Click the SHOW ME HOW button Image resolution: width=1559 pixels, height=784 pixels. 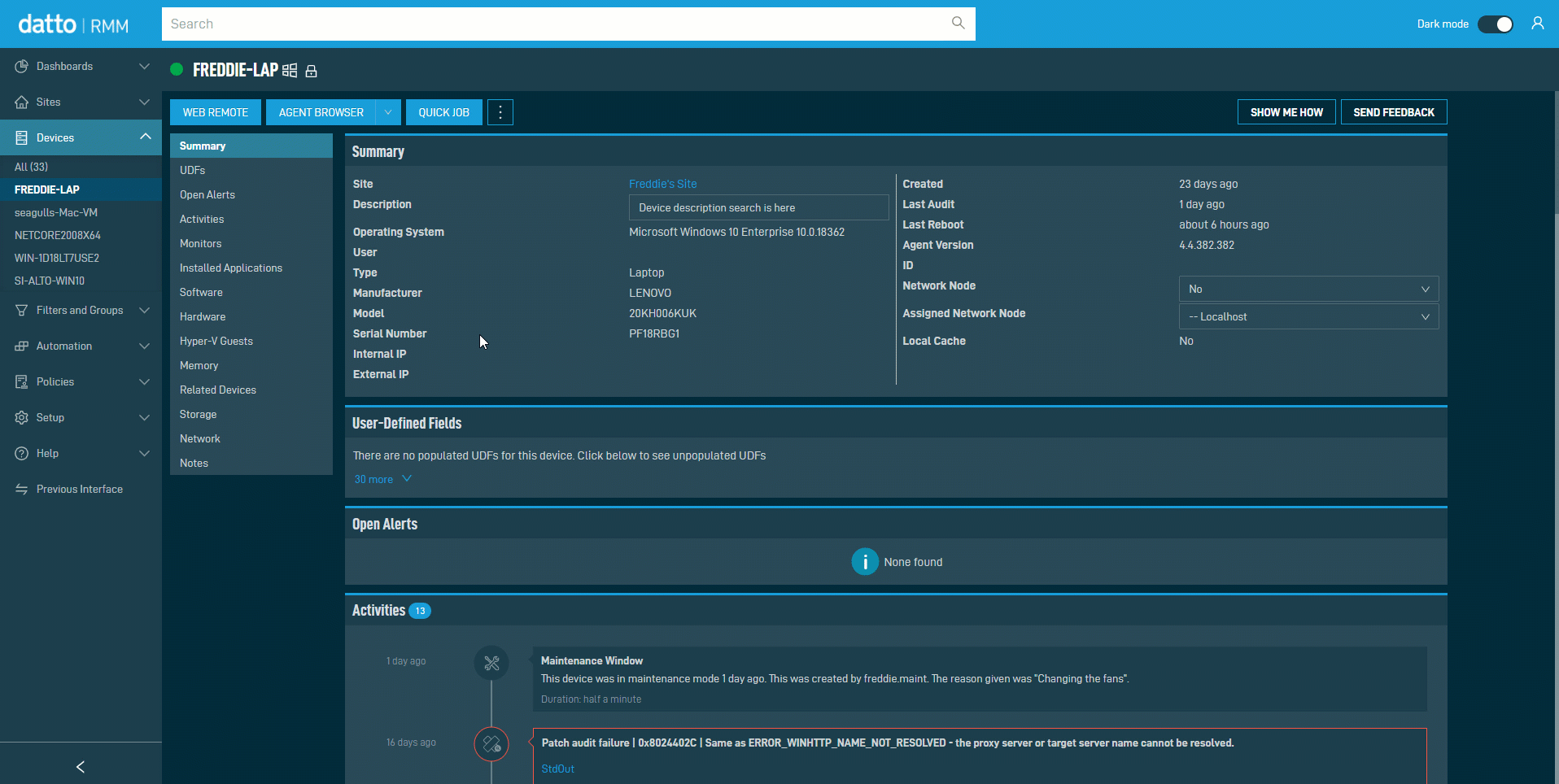pos(1286,112)
